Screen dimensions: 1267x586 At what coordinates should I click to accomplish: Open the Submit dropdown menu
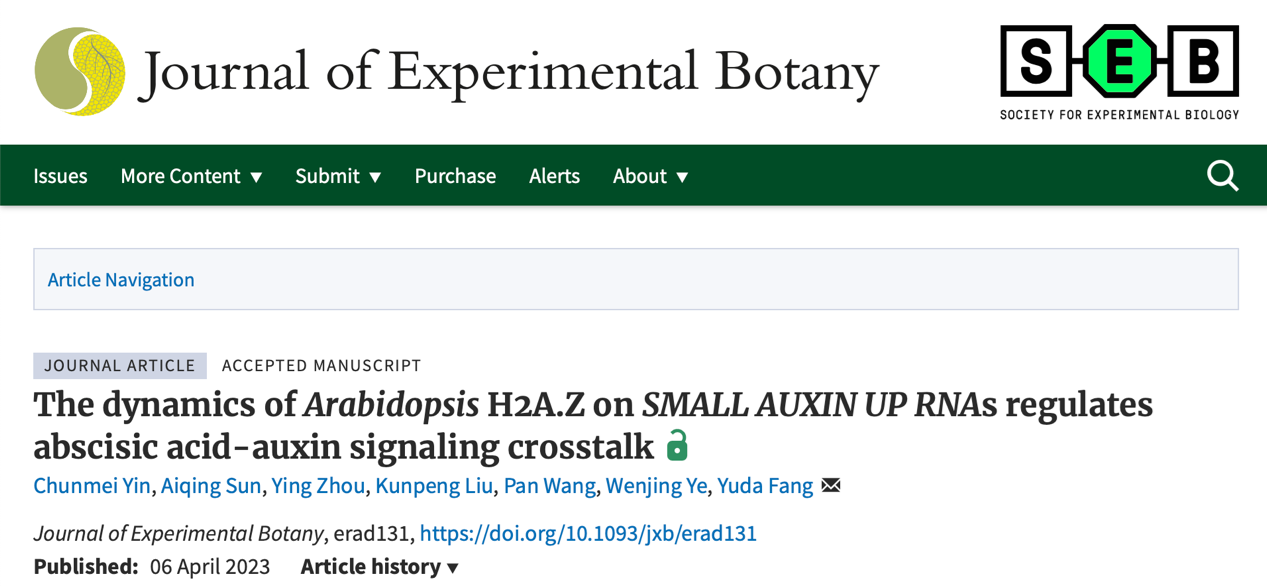click(338, 176)
